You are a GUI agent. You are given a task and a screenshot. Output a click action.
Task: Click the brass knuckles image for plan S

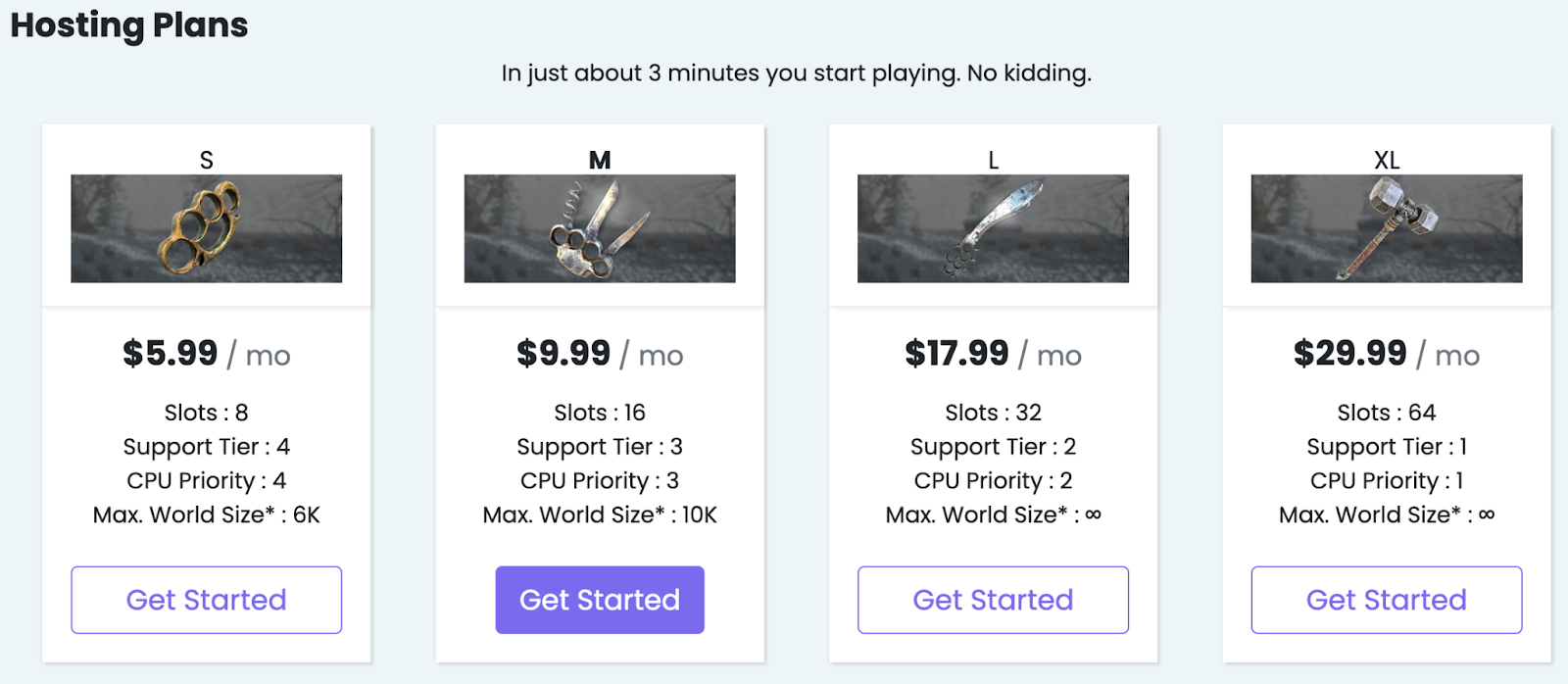click(206, 228)
